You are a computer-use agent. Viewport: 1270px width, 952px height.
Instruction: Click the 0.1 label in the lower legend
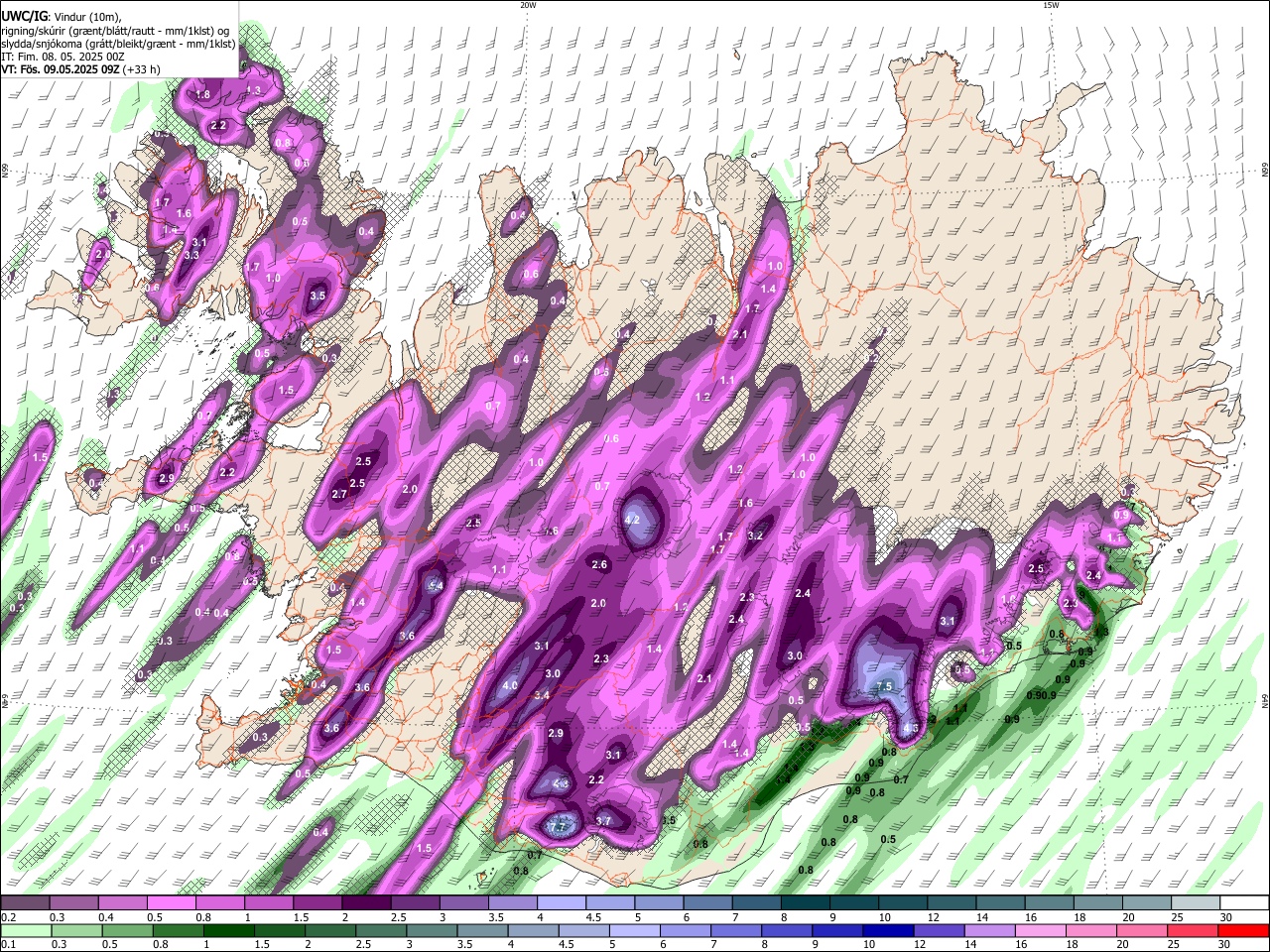(8, 945)
